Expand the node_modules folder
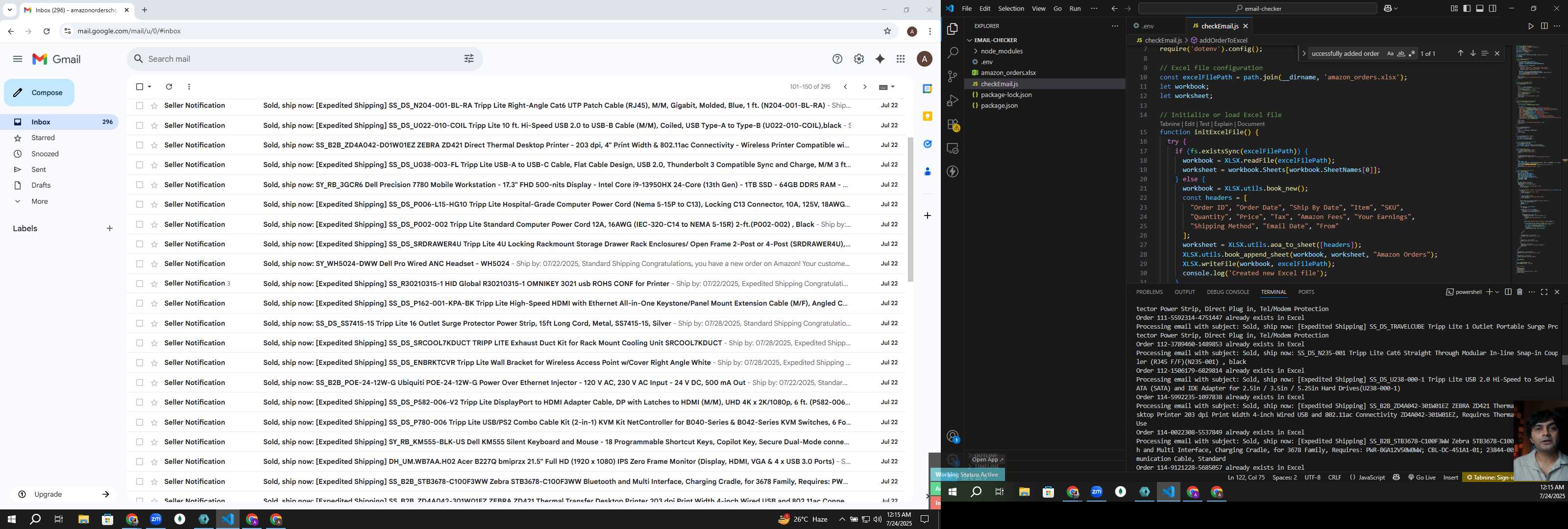Image resolution: width=1568 pixels, height=529 pixels. click(1001, 51)
